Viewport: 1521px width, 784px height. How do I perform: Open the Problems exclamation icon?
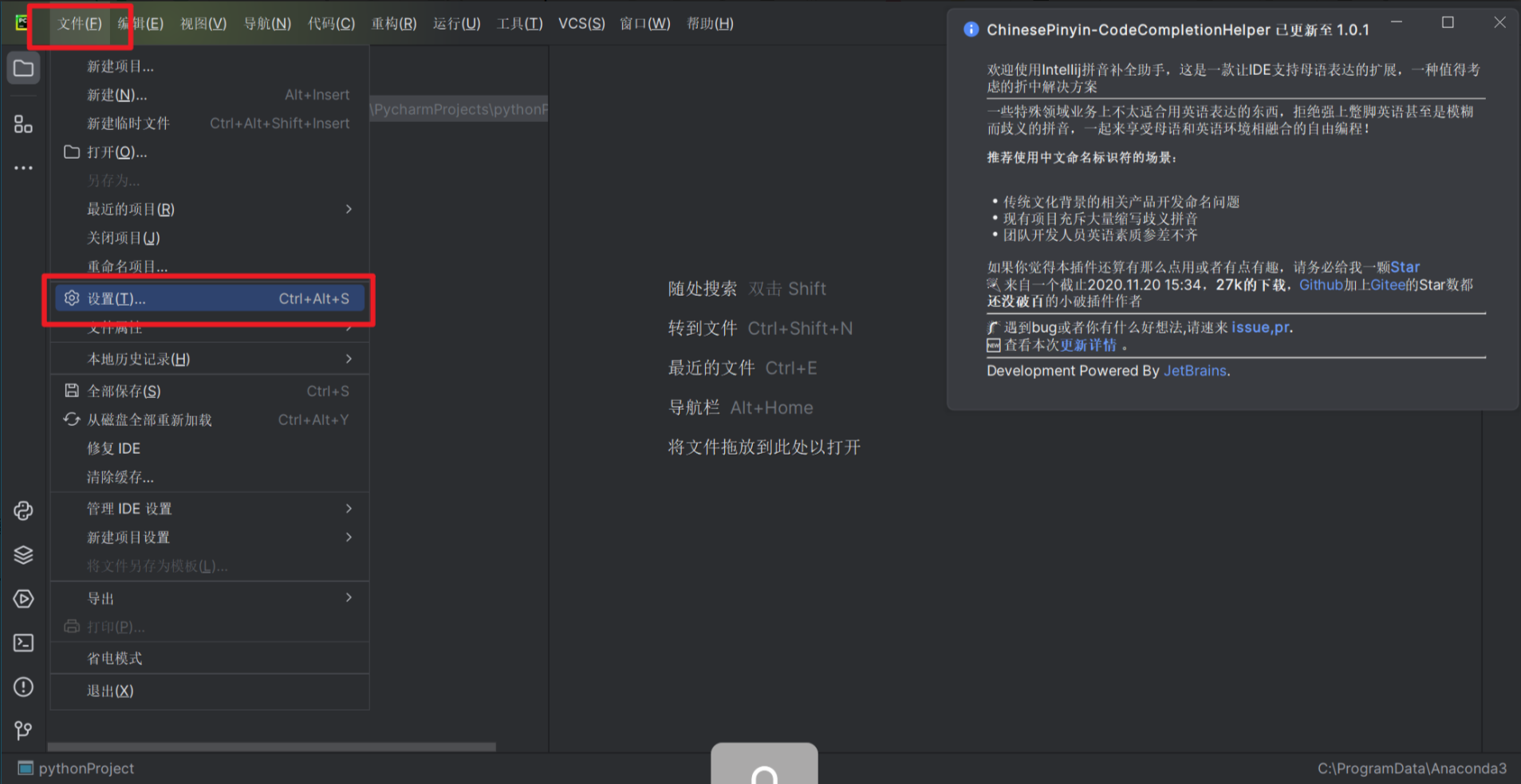pos(22,687)
